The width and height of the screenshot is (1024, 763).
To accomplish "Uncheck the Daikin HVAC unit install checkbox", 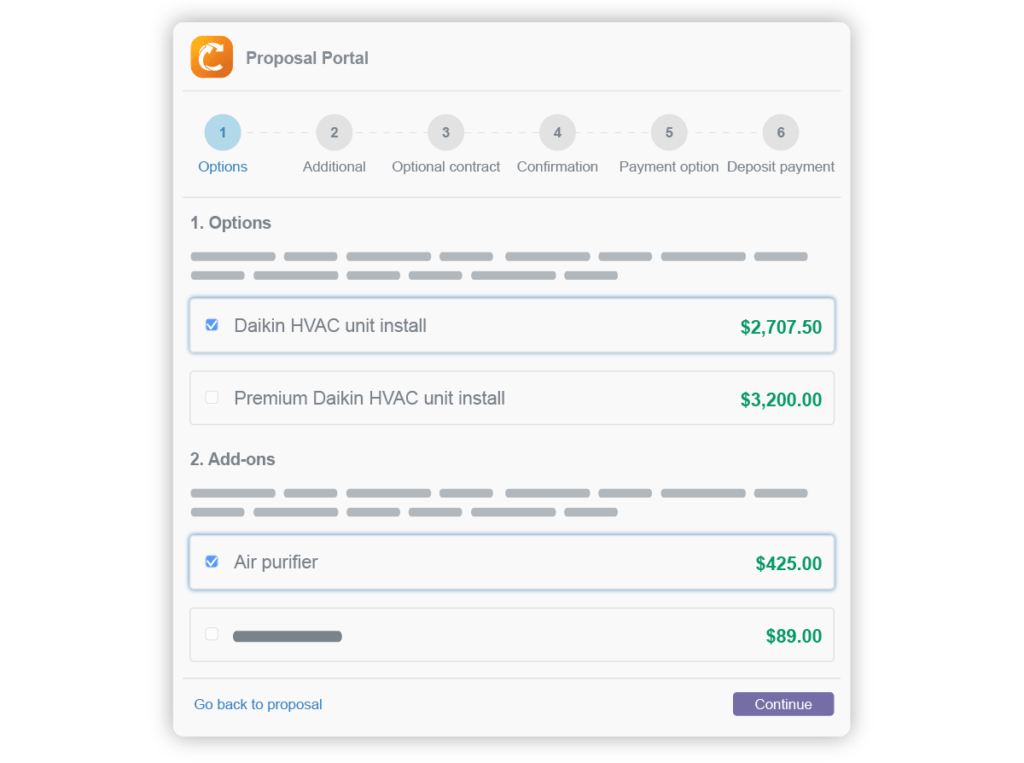I will pos(212,325).
